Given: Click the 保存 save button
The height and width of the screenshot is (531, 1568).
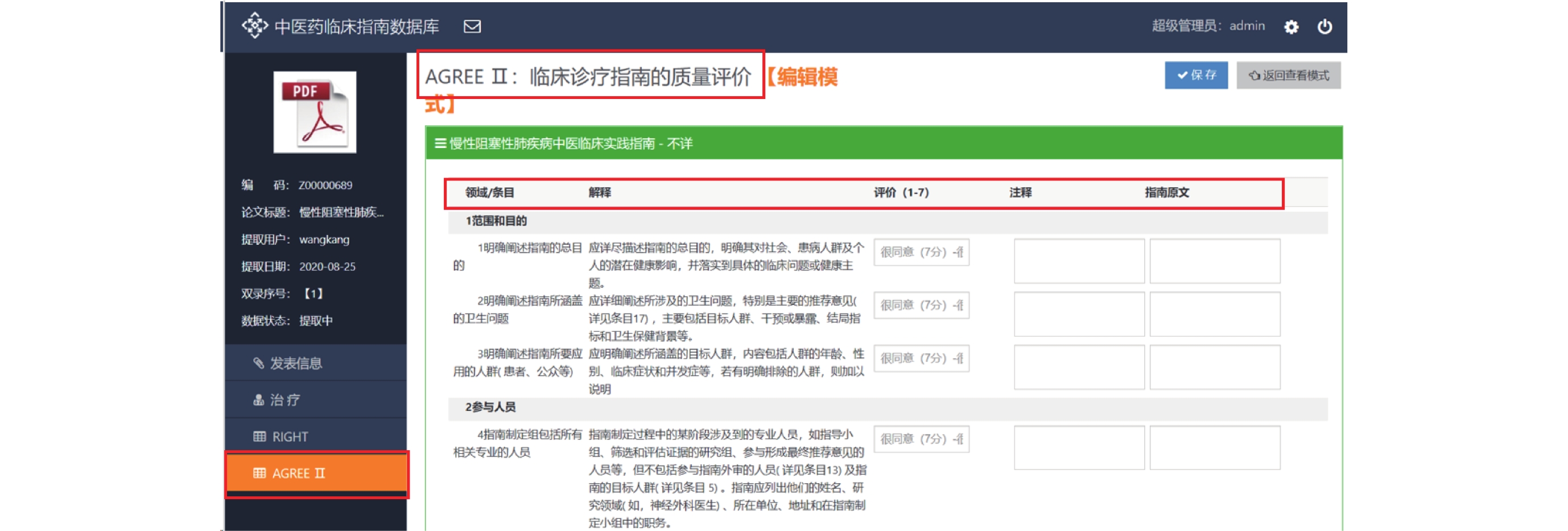Looking at the screenshot, I should pos(1195,76).
